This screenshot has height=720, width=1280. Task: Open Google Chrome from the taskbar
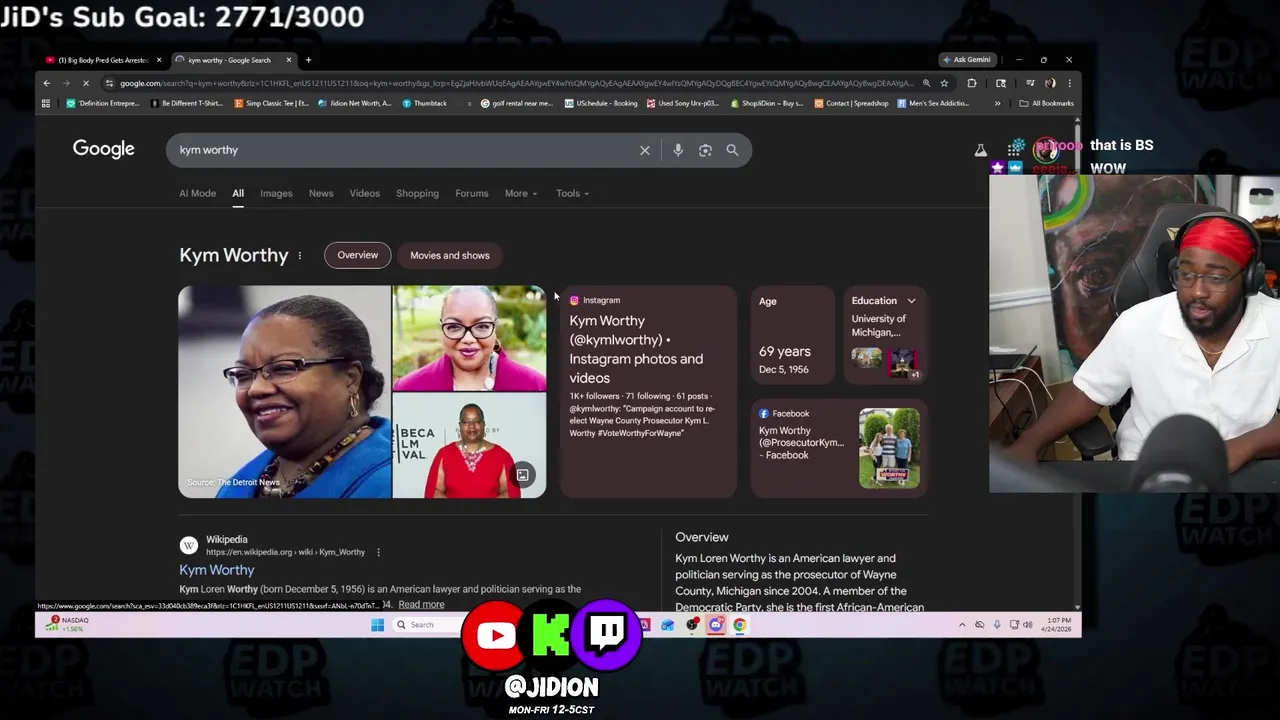739,625
